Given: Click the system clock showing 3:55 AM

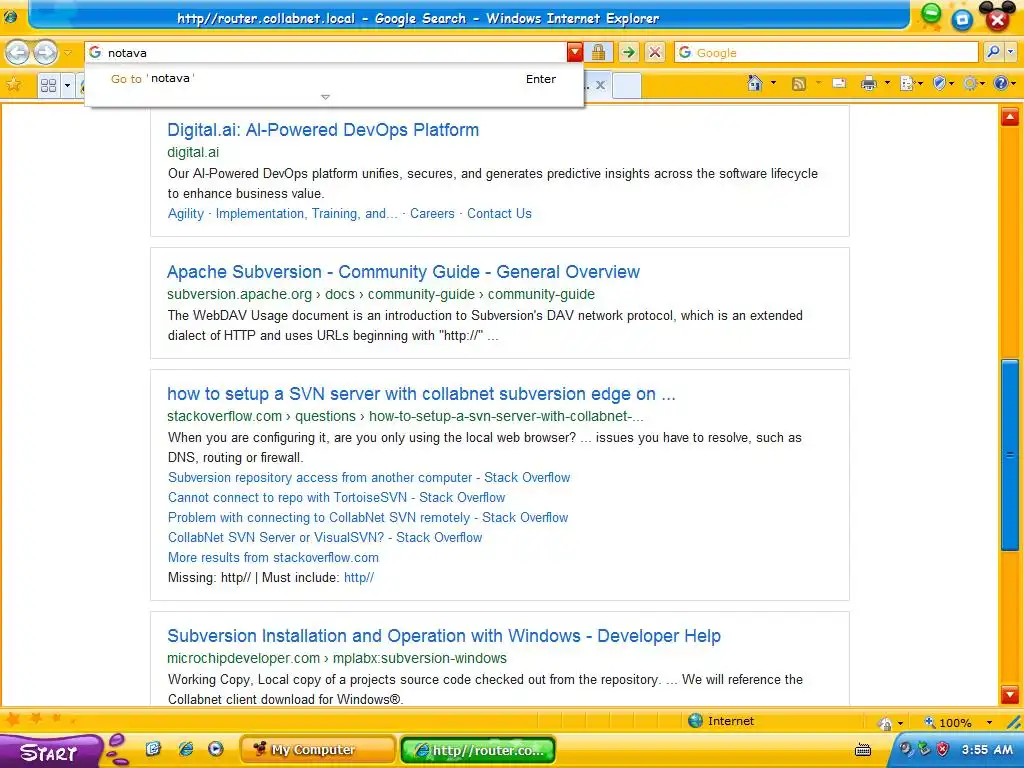Looking at the screenshot, I should click(x=987, y=750).
